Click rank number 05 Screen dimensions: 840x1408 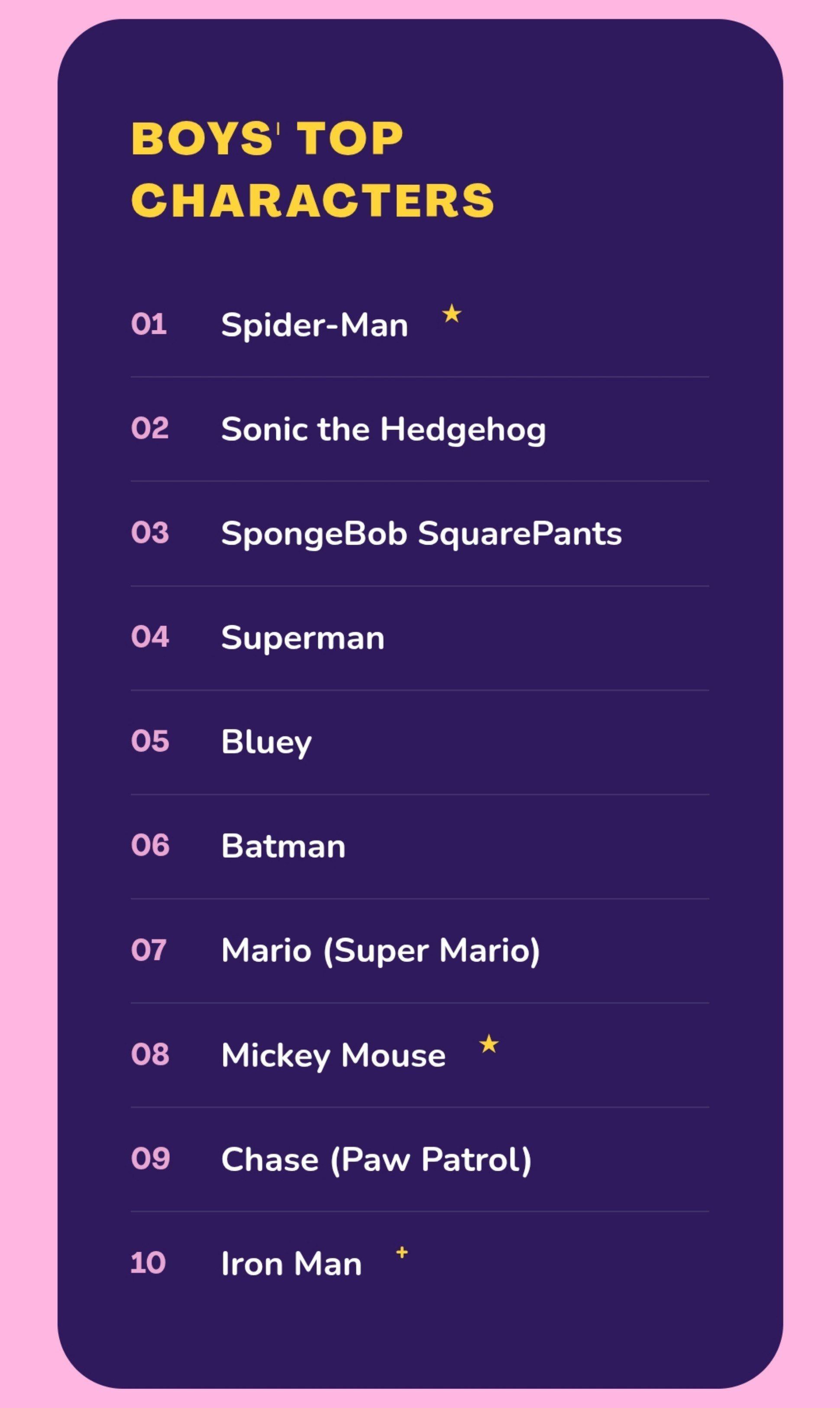[150, 741]
